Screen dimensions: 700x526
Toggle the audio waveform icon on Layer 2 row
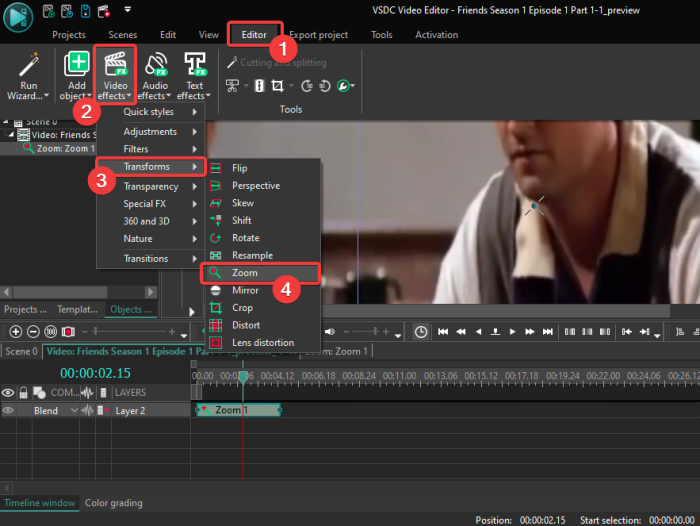coord(88,410)
